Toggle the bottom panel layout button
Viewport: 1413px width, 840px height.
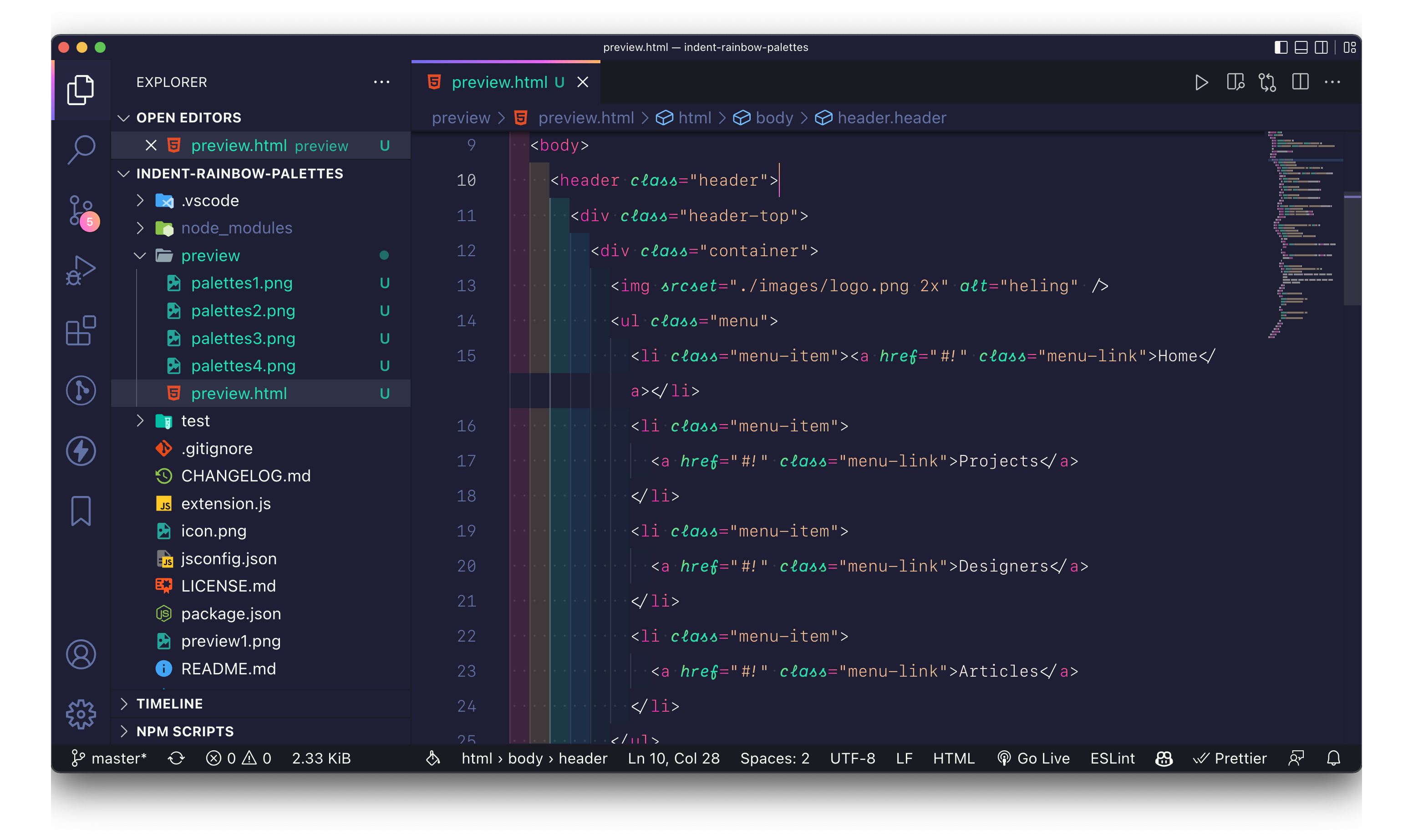pyautogui.click(x=1301, y=47)
